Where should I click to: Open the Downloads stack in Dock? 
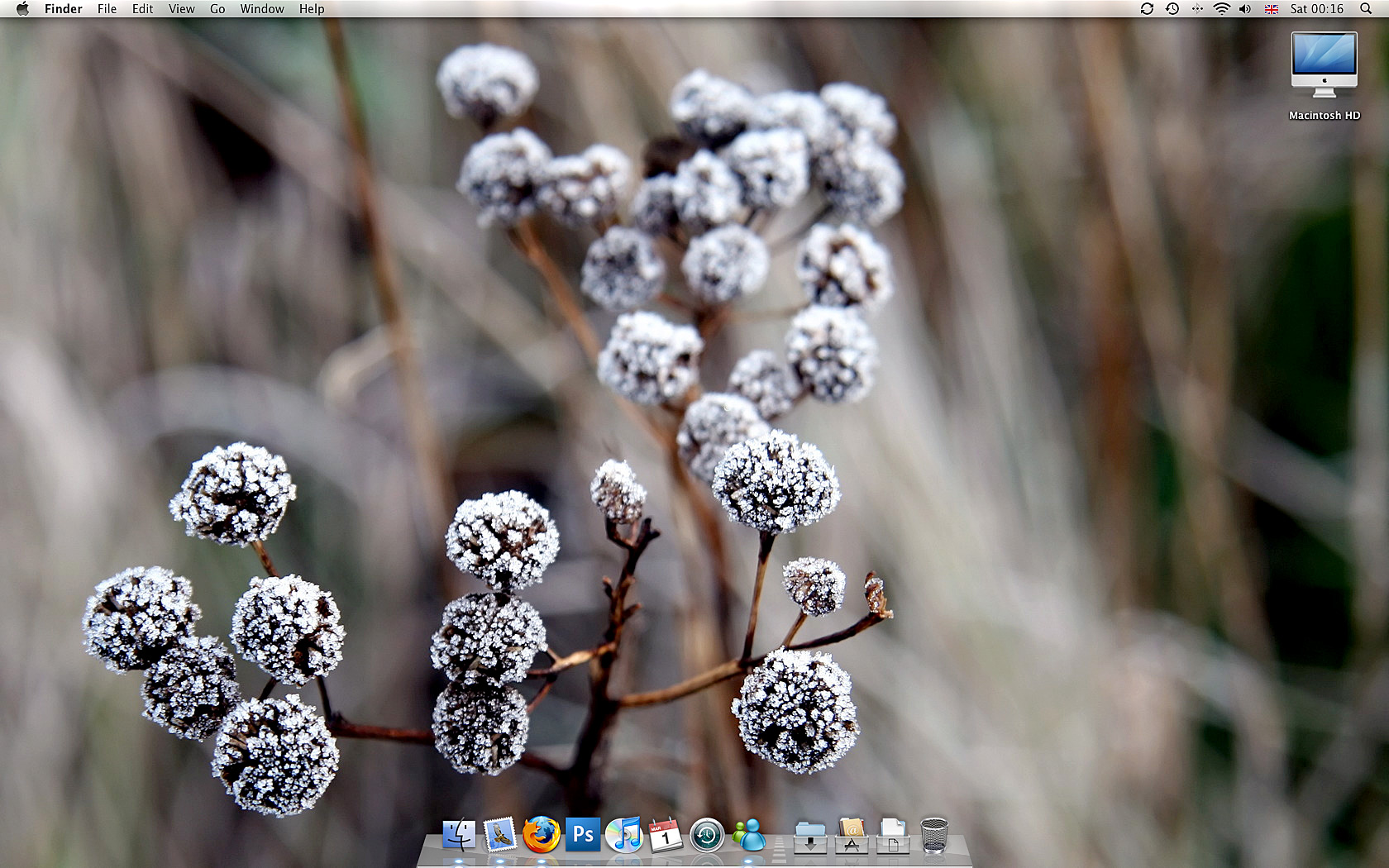click(810, 836)
